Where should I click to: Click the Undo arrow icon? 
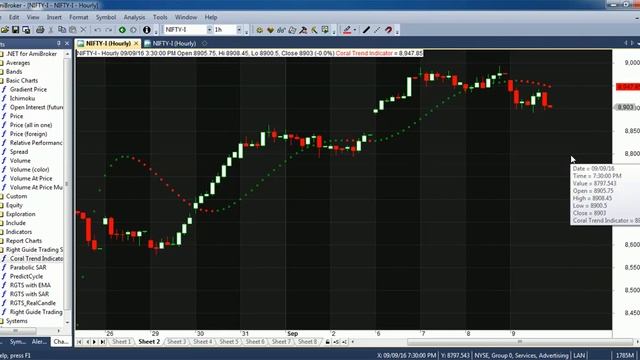(98, 30)
